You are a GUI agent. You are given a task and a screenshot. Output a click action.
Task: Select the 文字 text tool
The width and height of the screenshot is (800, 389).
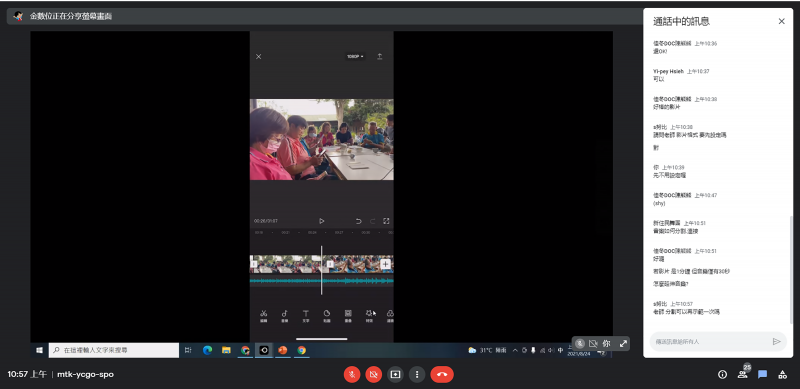(x=306, y=316)
